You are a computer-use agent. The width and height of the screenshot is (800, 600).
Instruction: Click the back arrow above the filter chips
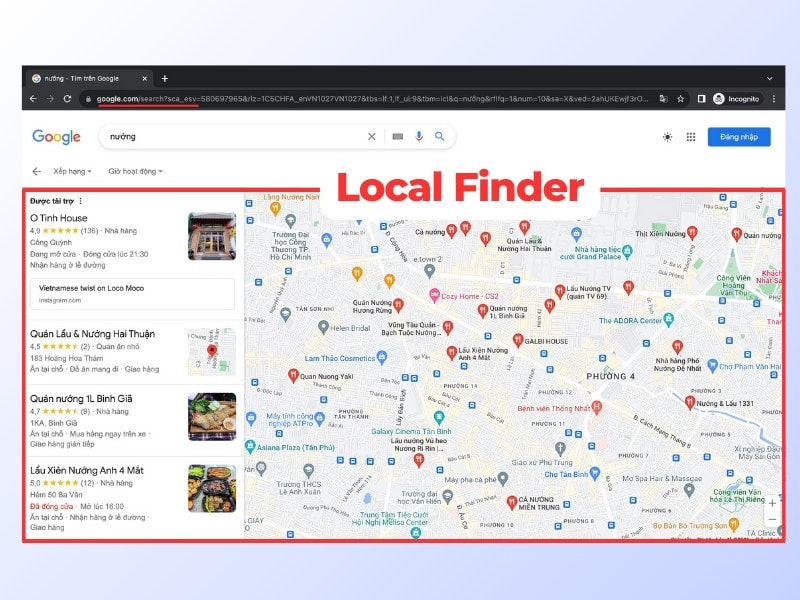[x=37, y=171]
